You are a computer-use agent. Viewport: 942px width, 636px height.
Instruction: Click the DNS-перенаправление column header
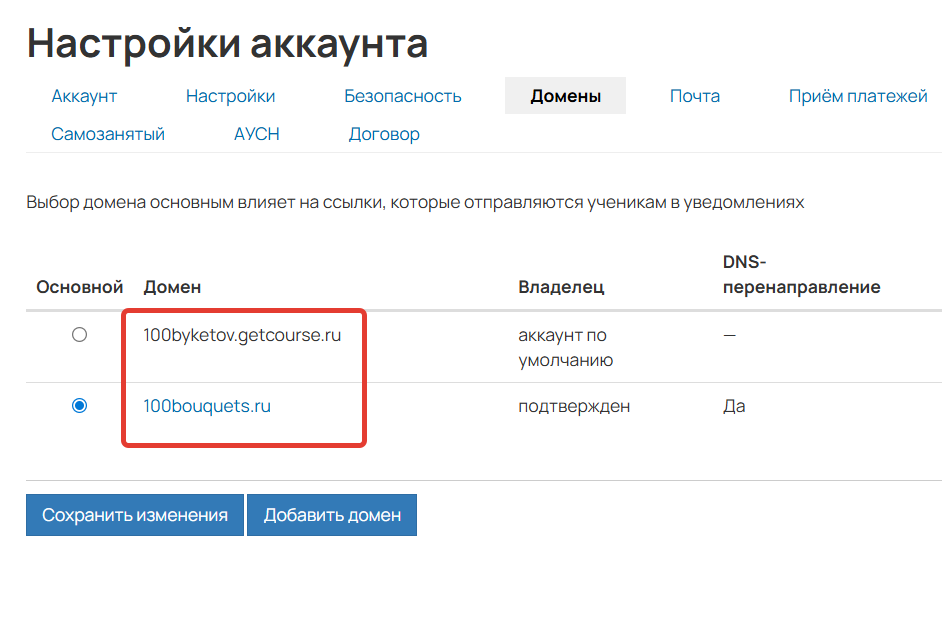point(800,276)
